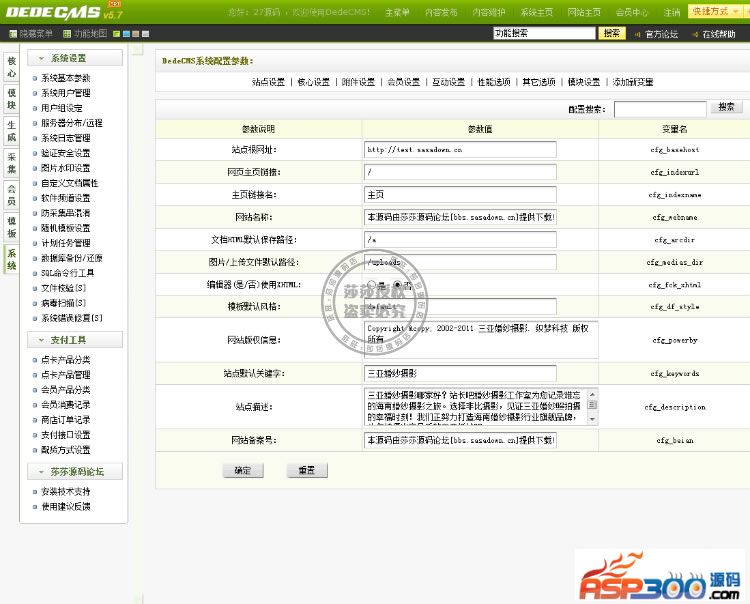Open the 会员设置 config tab

[403, 82]
